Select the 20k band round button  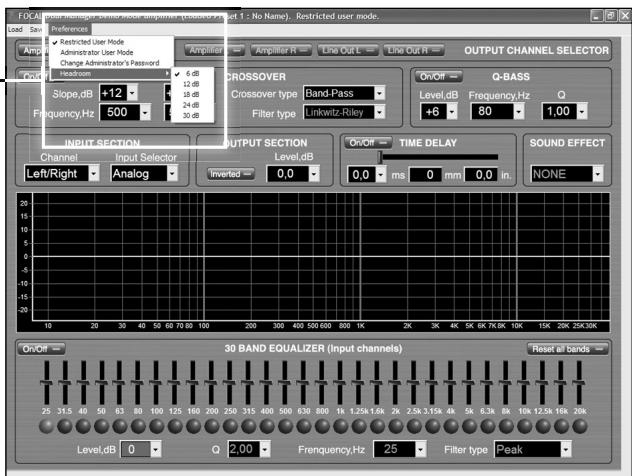[580, 426]
